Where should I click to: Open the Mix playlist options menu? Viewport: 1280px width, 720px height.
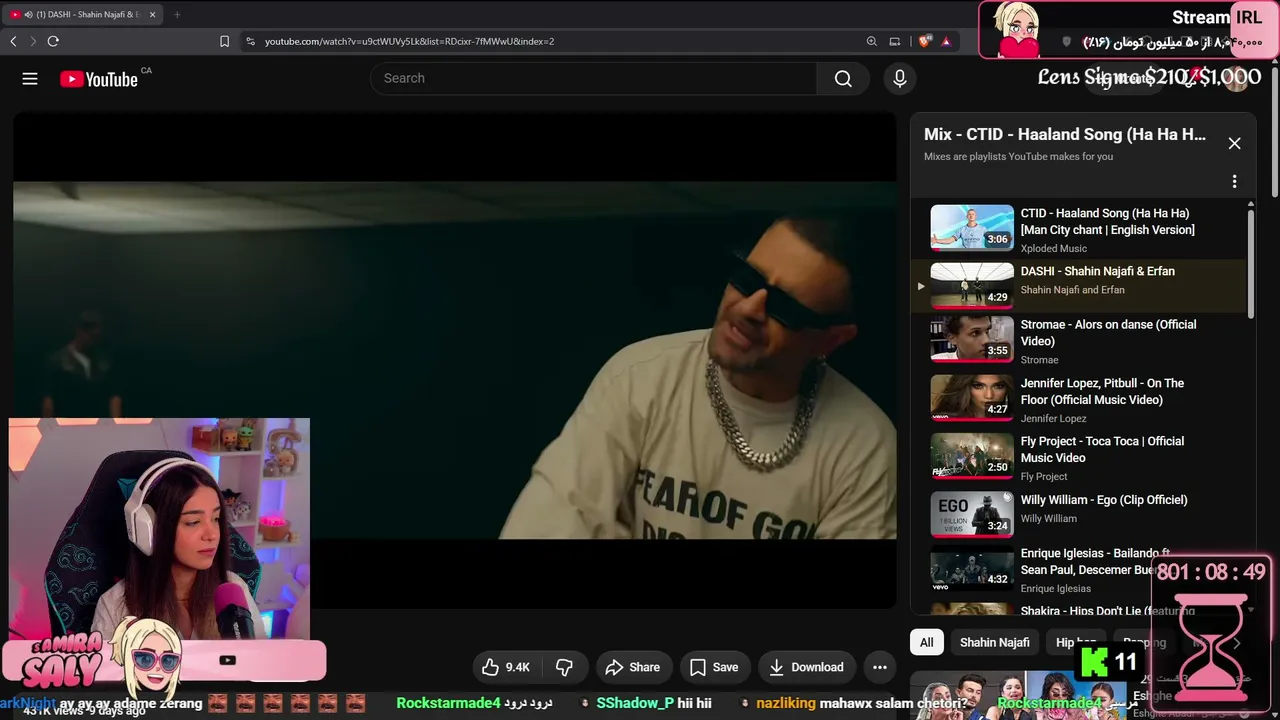(x=1234, y=181)
